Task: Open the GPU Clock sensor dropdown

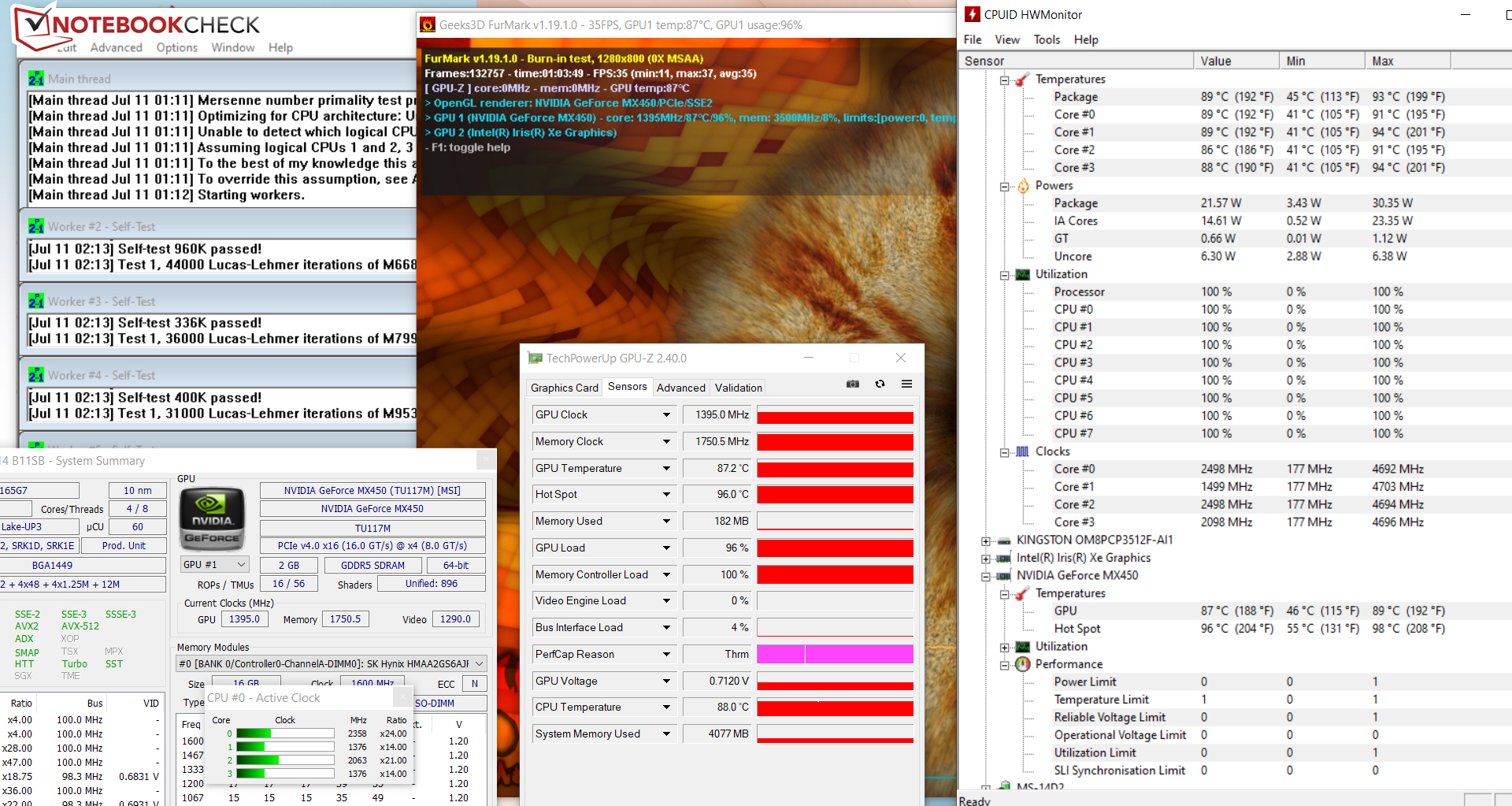Action: pyautogui.click(x=666, y=415)
